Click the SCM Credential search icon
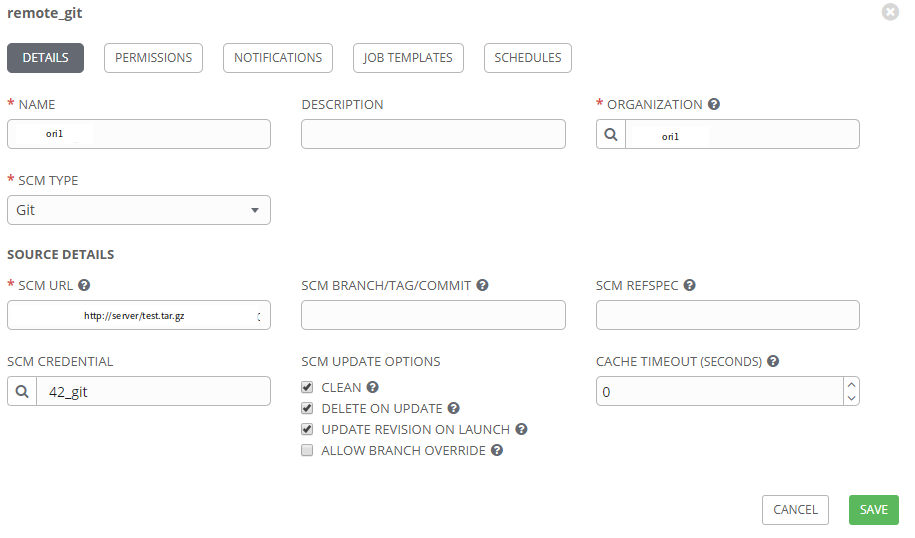The width and height of the screenshot is (915, 538). coord(22,391)
